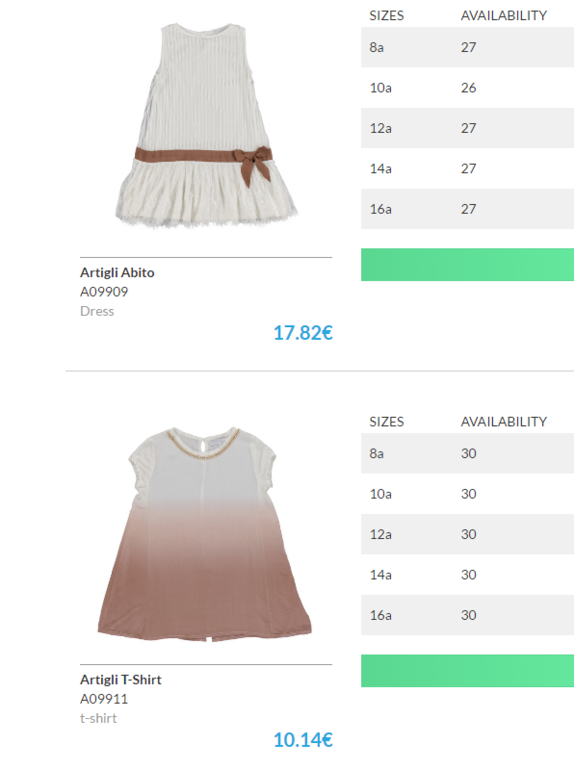
Task: Click the Artigli Abito product title
Action: 117,273
